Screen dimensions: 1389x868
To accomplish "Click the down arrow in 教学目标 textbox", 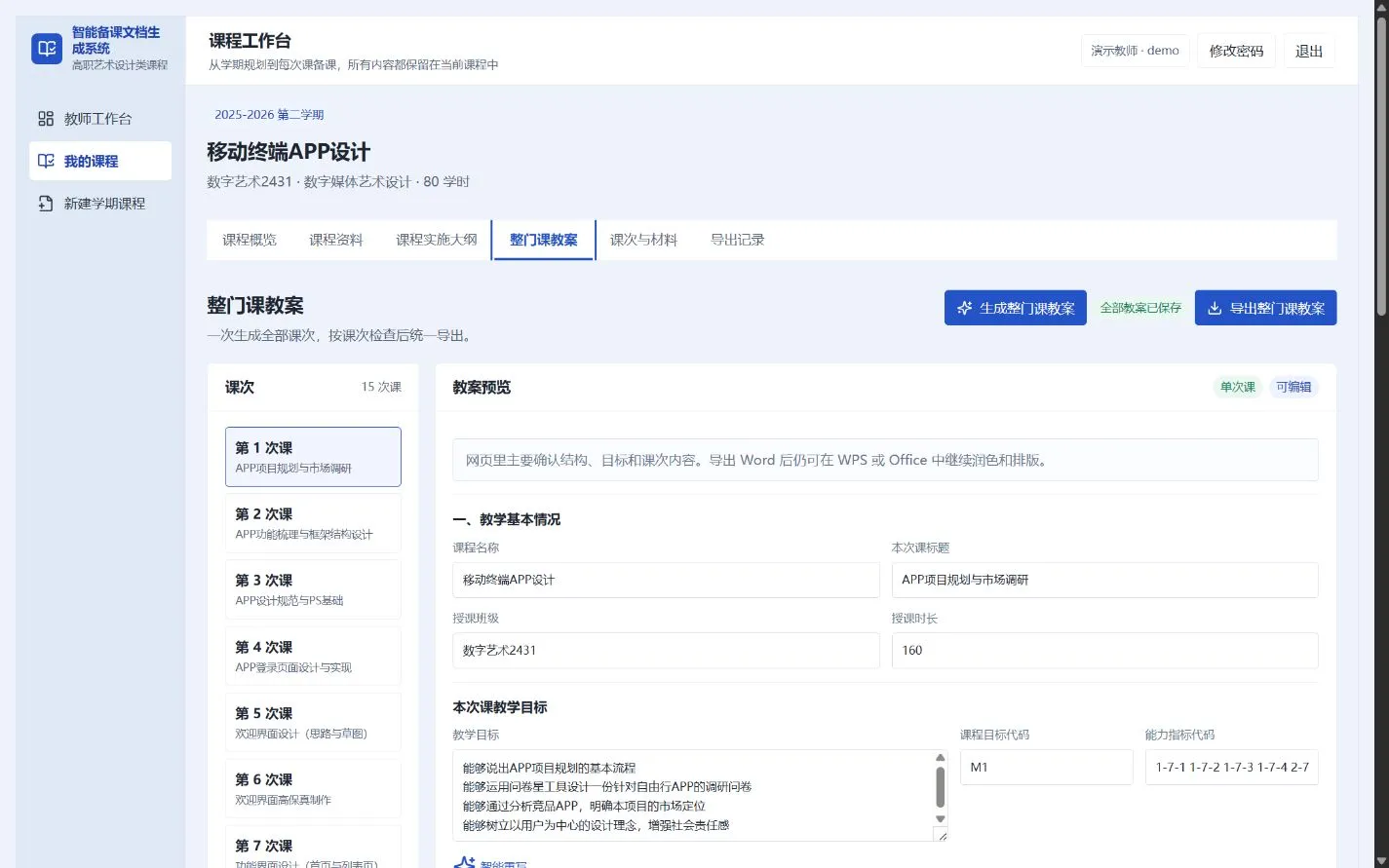I will (x=941, y=820).
